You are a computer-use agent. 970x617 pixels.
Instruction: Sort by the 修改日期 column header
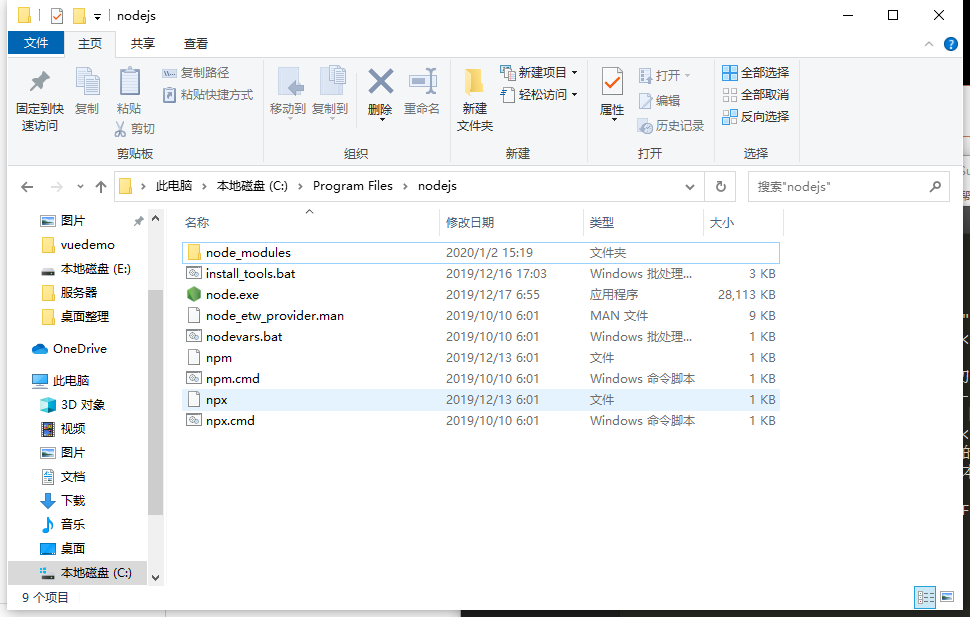click(x=512, y=223)
